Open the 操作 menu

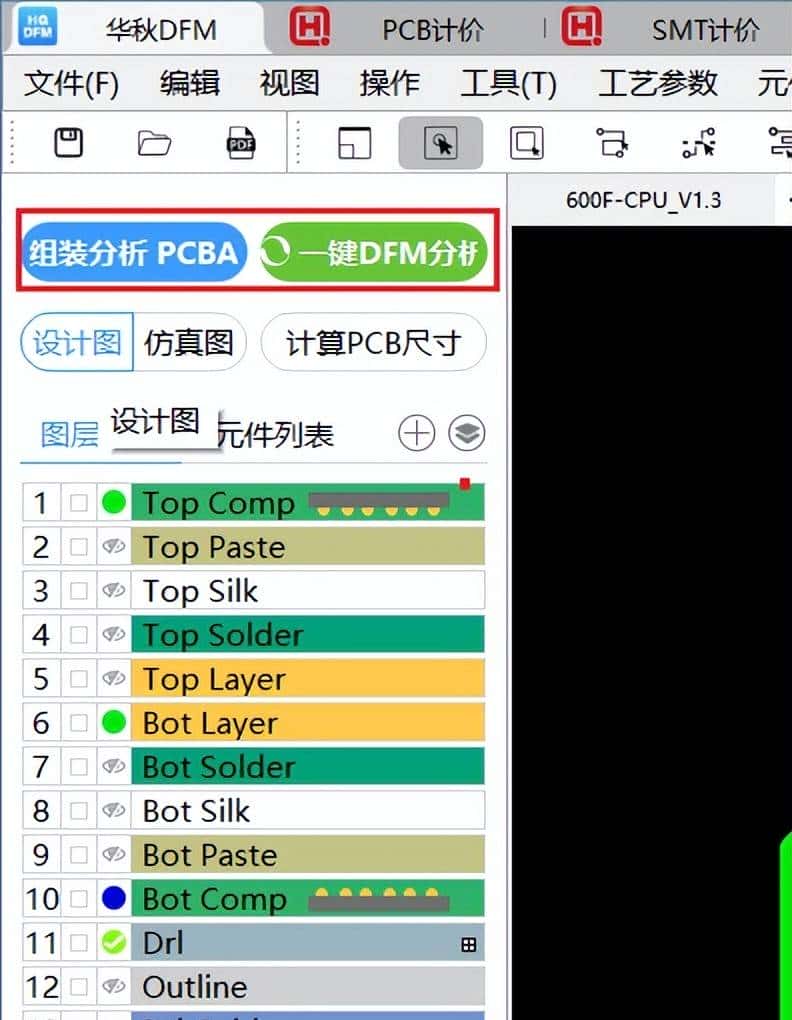click(x=389, y=83)
